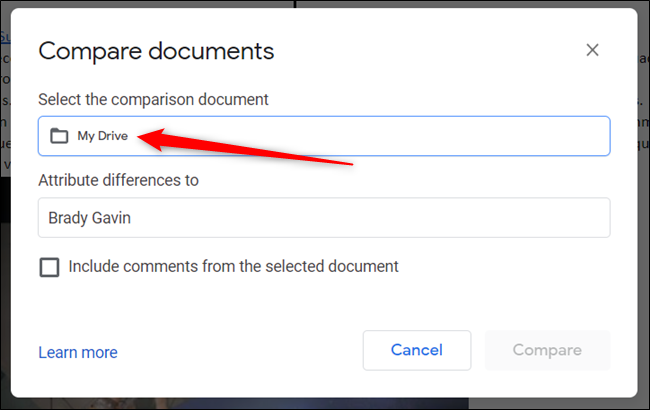
Task: Click the Compare button
Action: click(x=546, y=350)
